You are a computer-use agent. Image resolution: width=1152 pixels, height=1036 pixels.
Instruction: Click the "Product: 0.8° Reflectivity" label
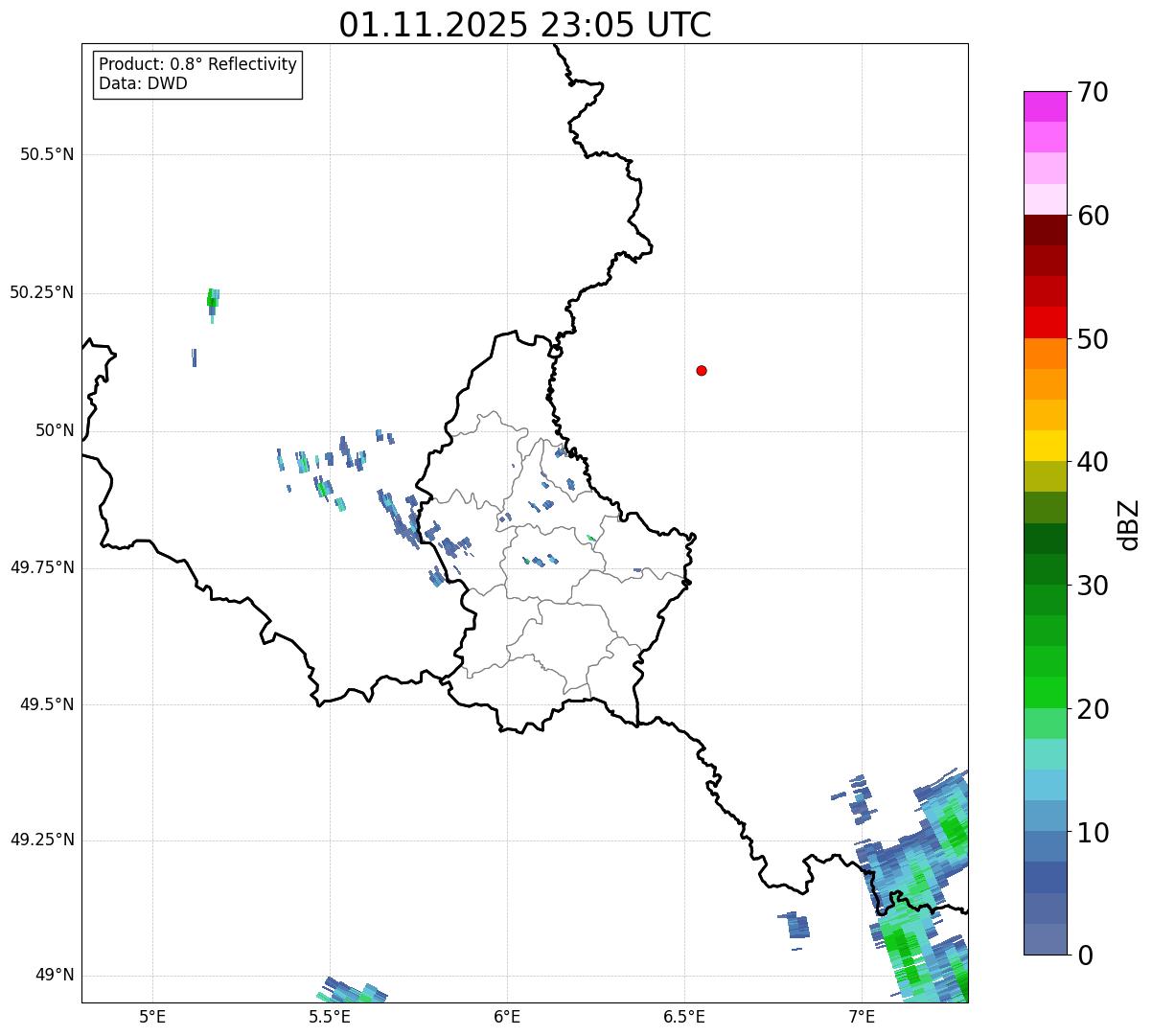[x=198, y=64]
